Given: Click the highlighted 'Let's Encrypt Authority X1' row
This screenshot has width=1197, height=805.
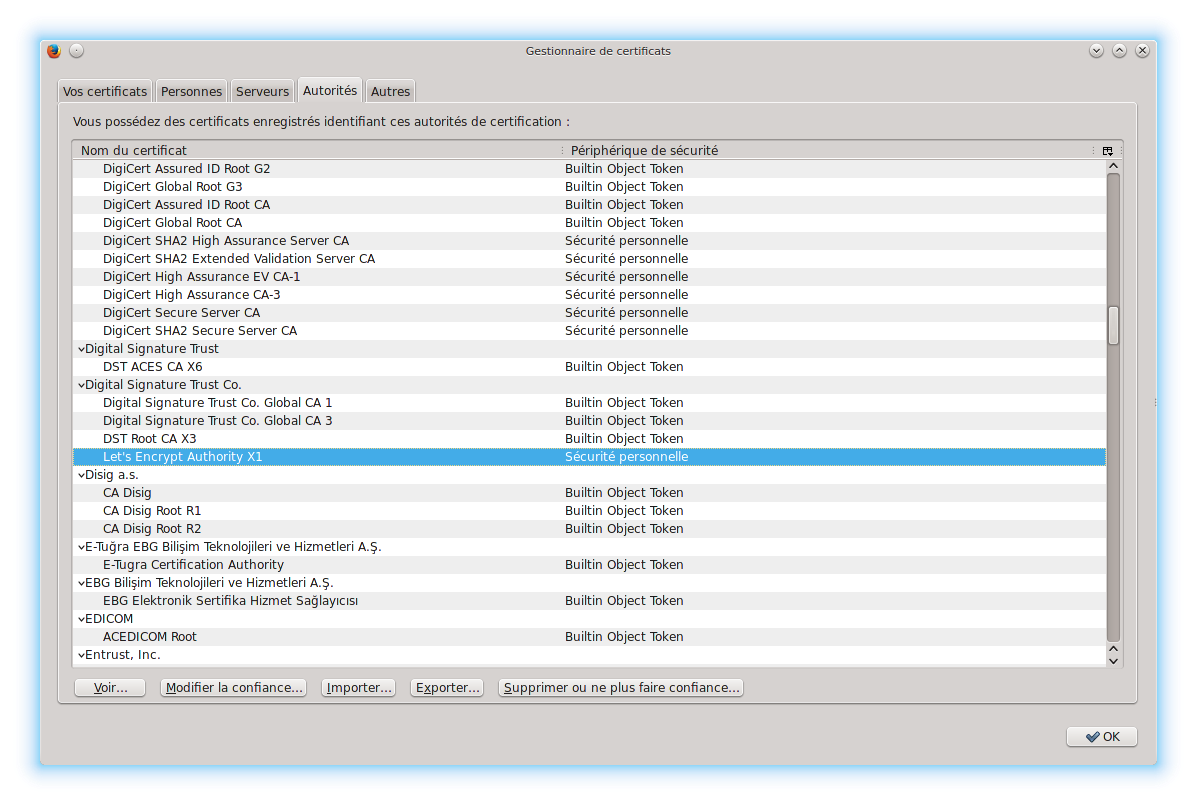Looking at the screenshot, I should pos(589,457).
